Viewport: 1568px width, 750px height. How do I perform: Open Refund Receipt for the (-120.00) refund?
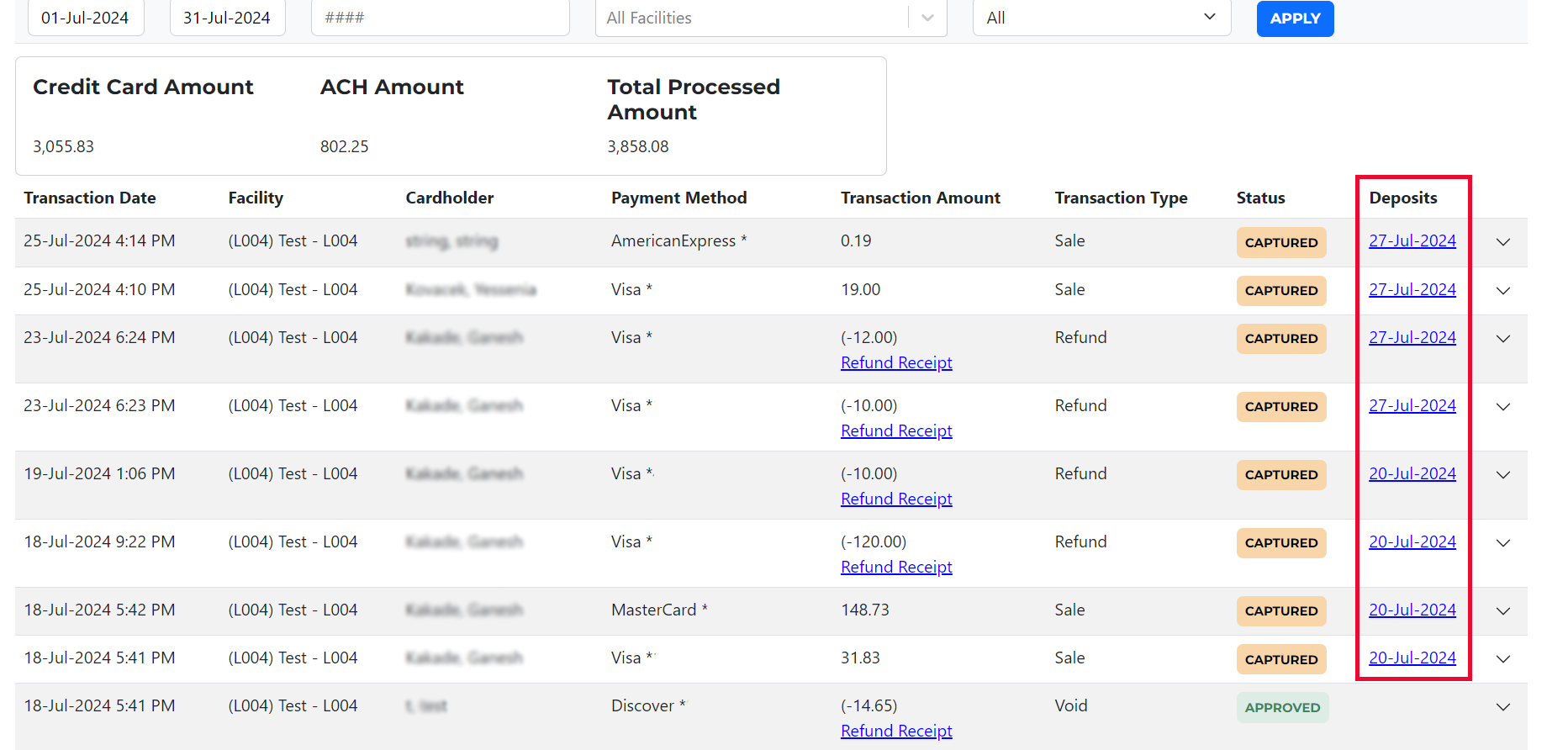[x=896, y=568]
